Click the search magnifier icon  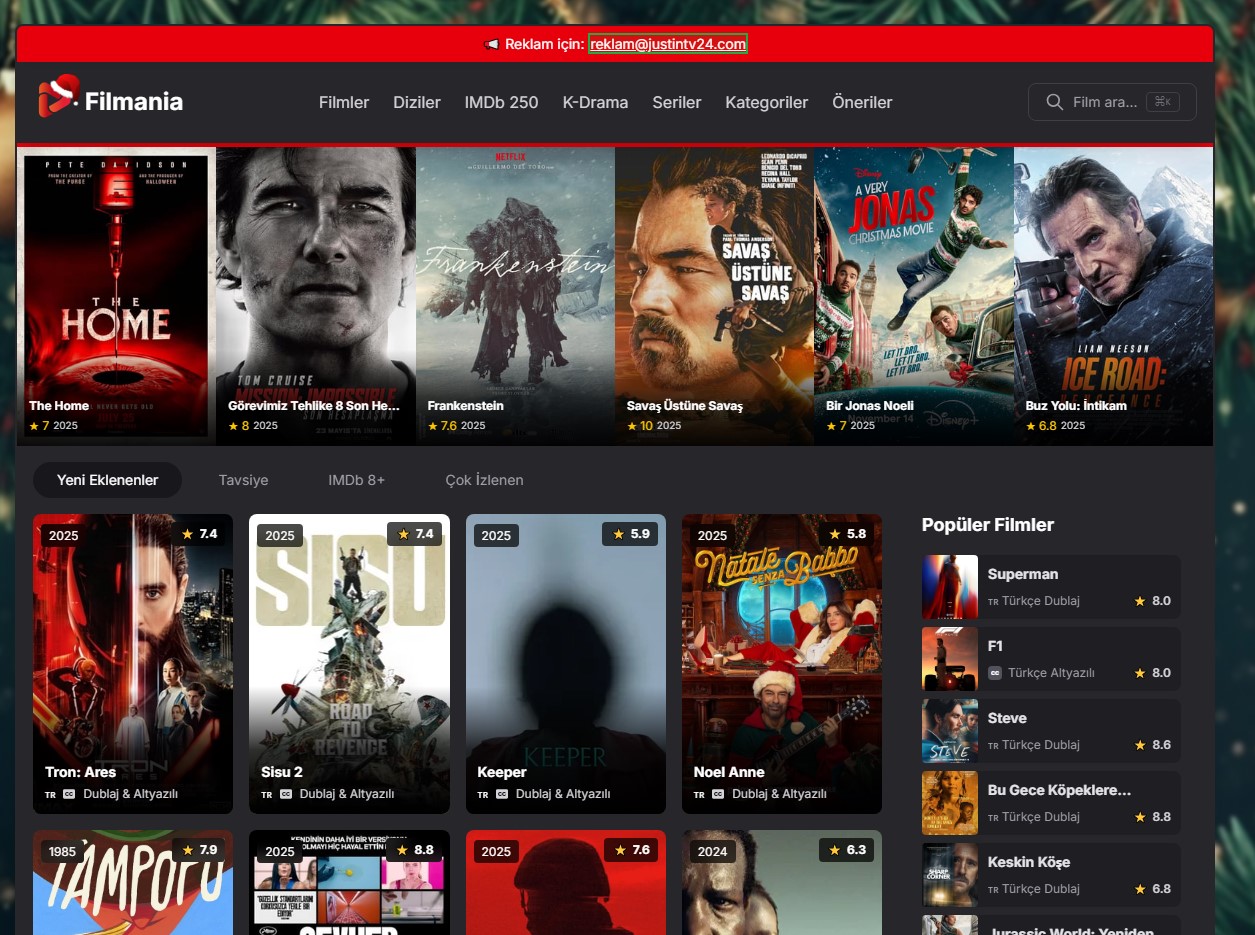(1054, 102)
